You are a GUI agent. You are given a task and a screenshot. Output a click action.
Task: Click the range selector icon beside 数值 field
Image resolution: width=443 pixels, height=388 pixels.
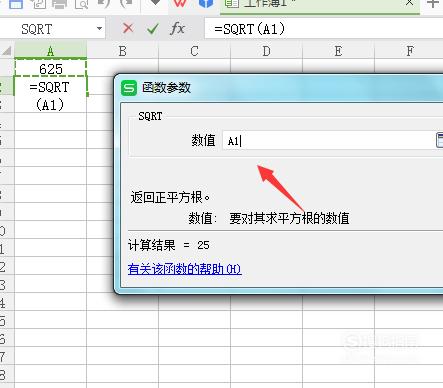pos(439,140)
